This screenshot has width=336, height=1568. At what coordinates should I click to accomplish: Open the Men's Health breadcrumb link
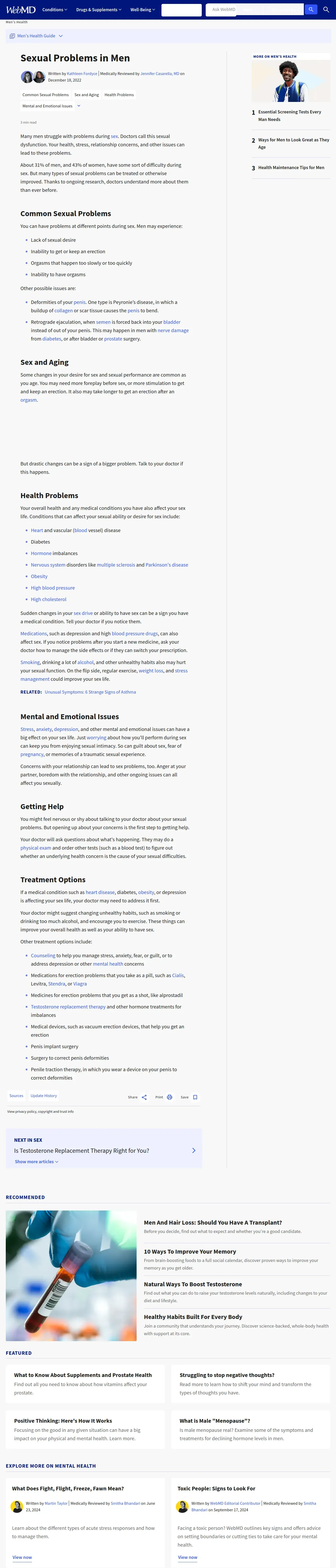pyautogui.click(x=16, y=22)
